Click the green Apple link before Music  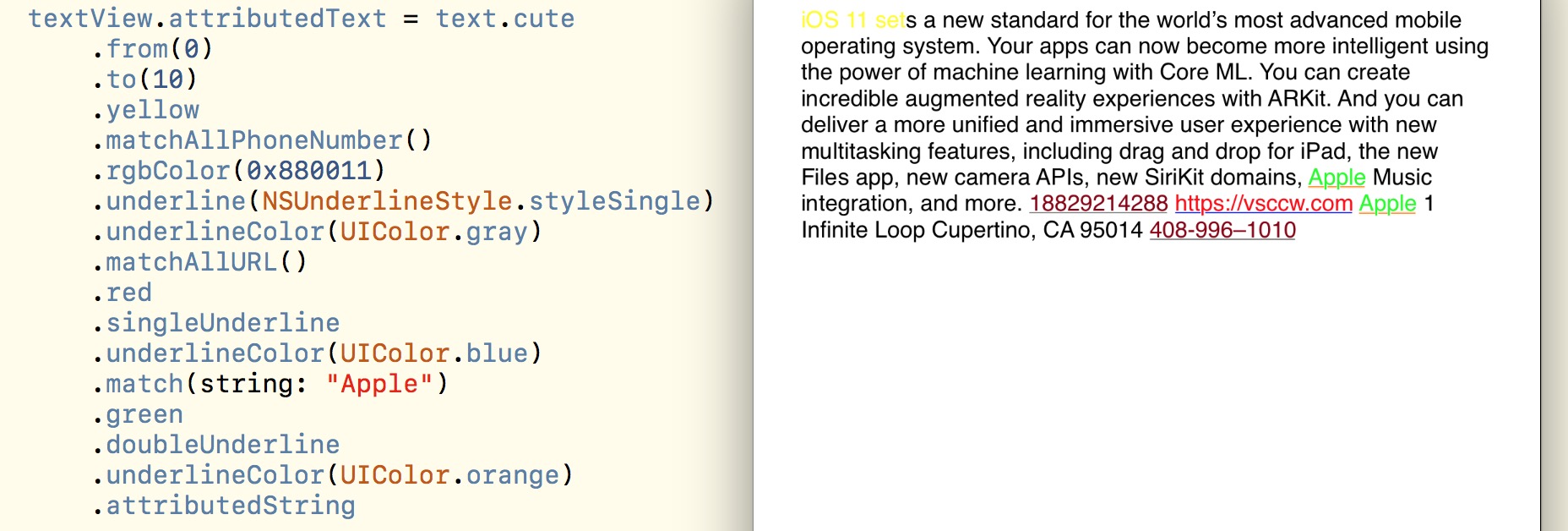[1337, 178]
